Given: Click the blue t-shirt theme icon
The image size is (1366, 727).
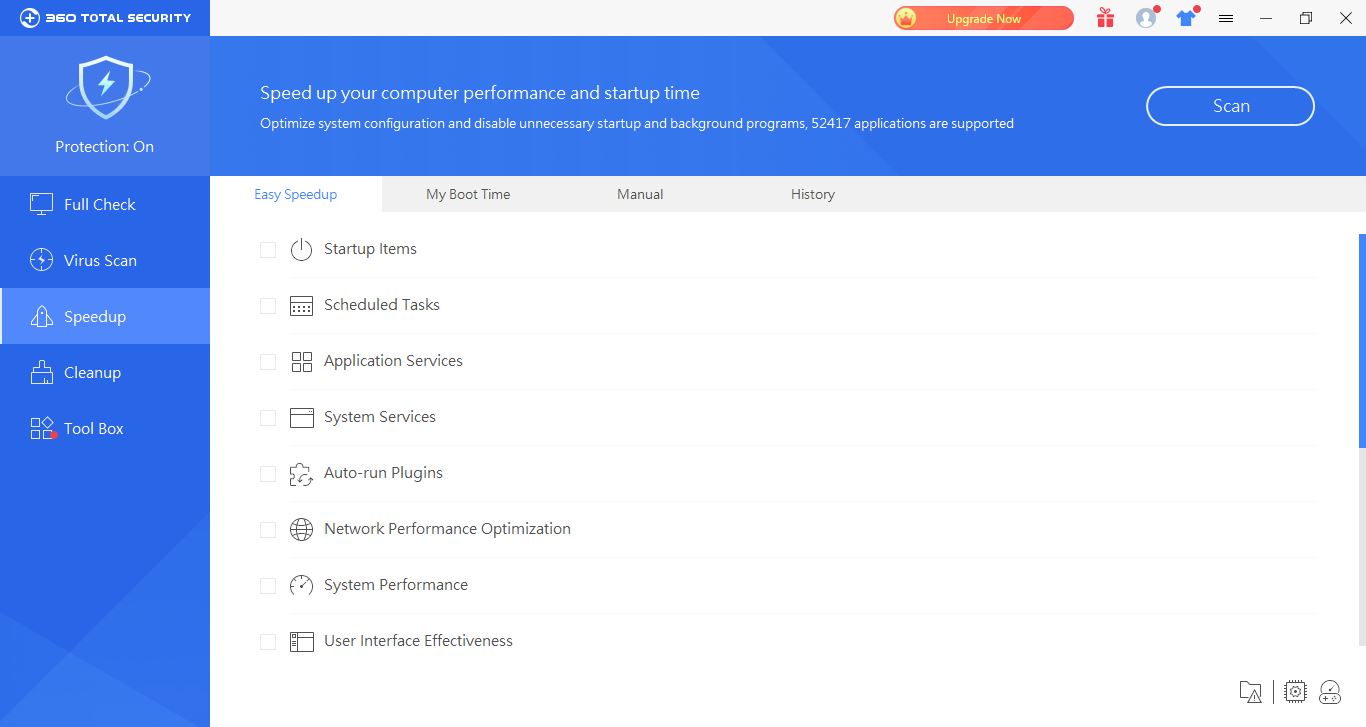Looking at the screenshot, I should pos(1186,18).
